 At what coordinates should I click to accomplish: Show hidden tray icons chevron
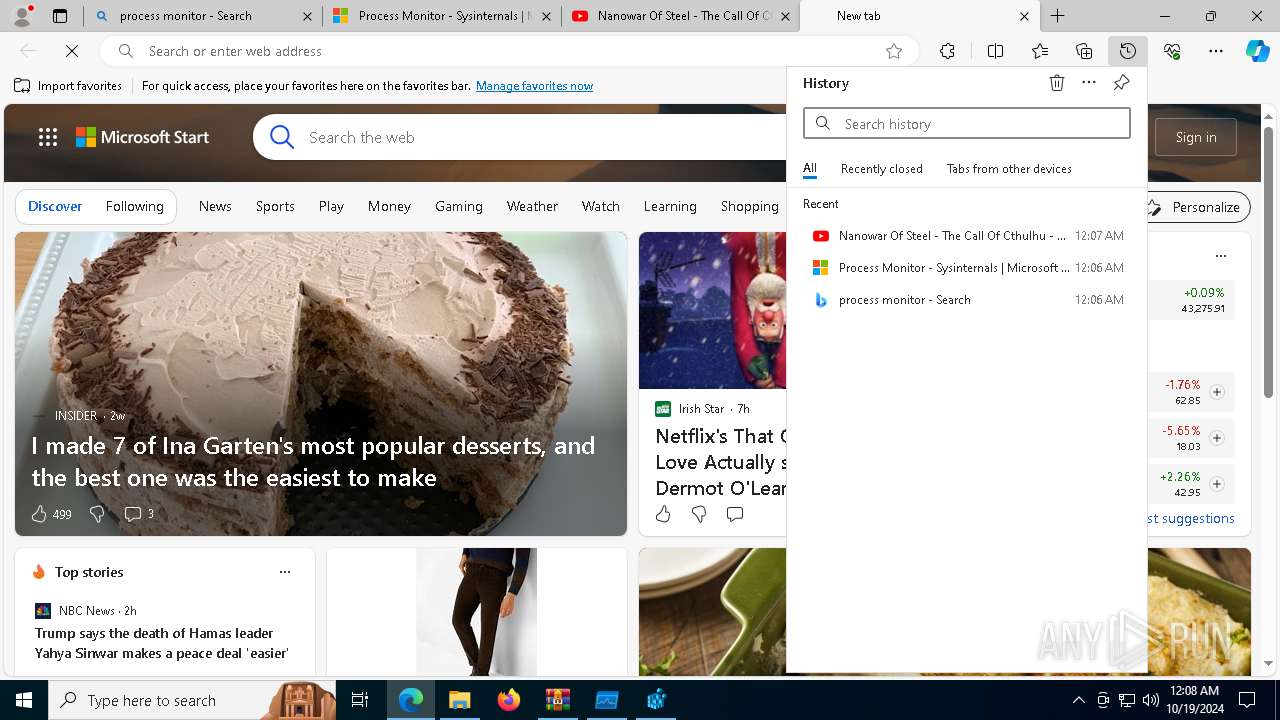point(1079,700)
